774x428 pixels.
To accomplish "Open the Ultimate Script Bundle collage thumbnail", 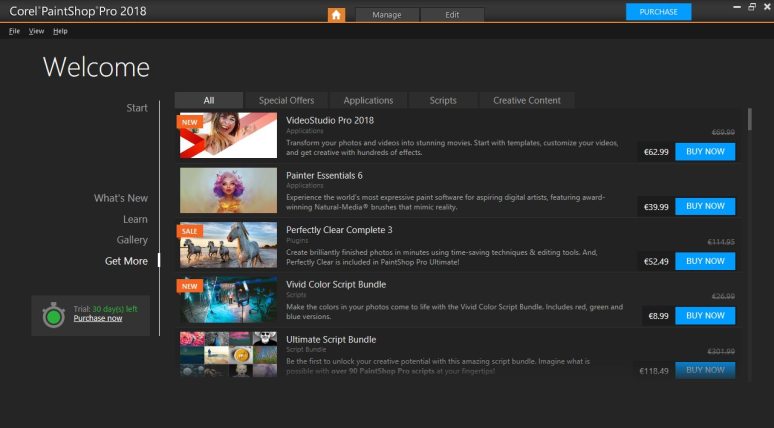I will 228,354.
